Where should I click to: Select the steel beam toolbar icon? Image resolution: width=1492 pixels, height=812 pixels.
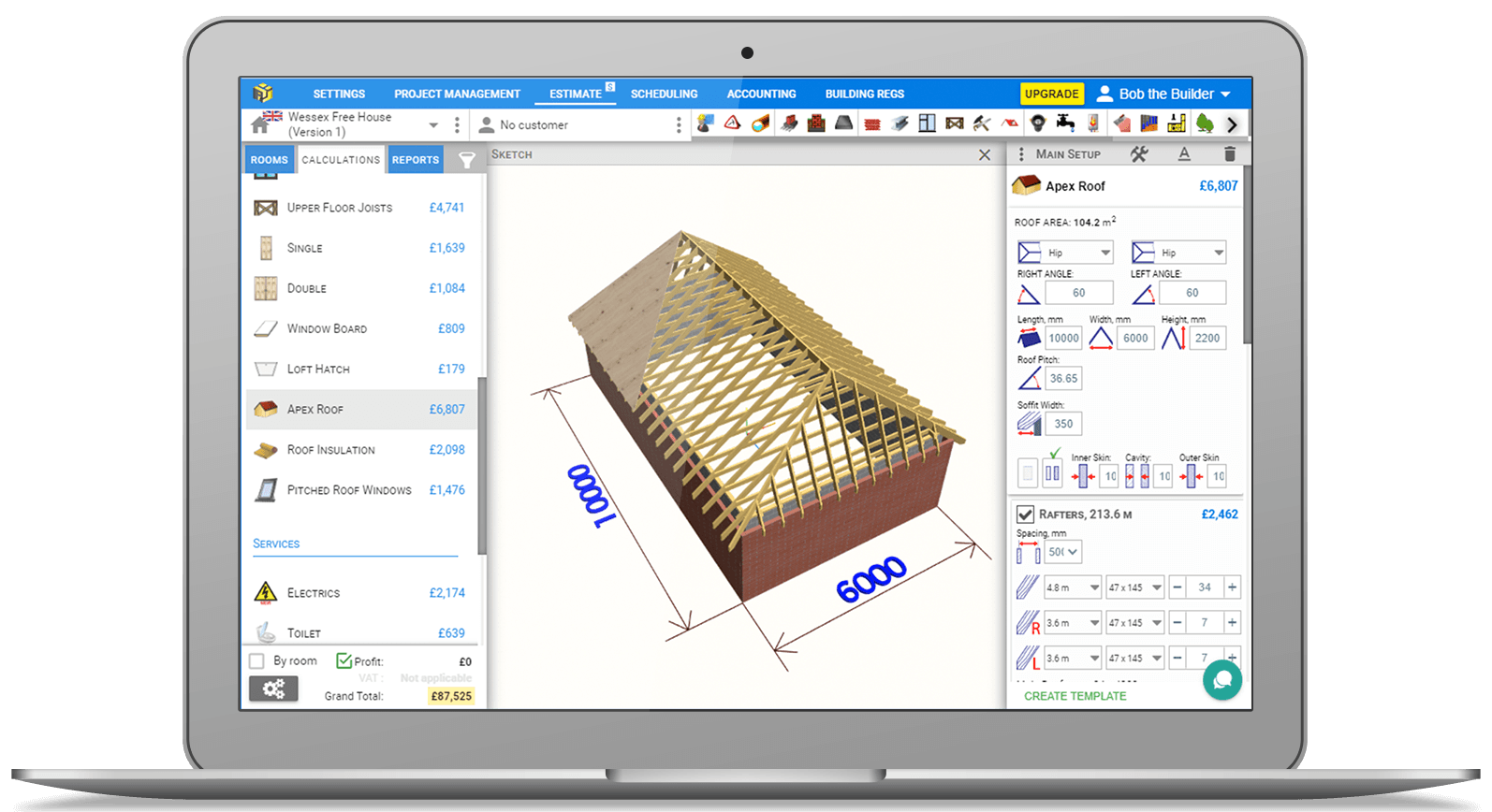coord(900,123)
